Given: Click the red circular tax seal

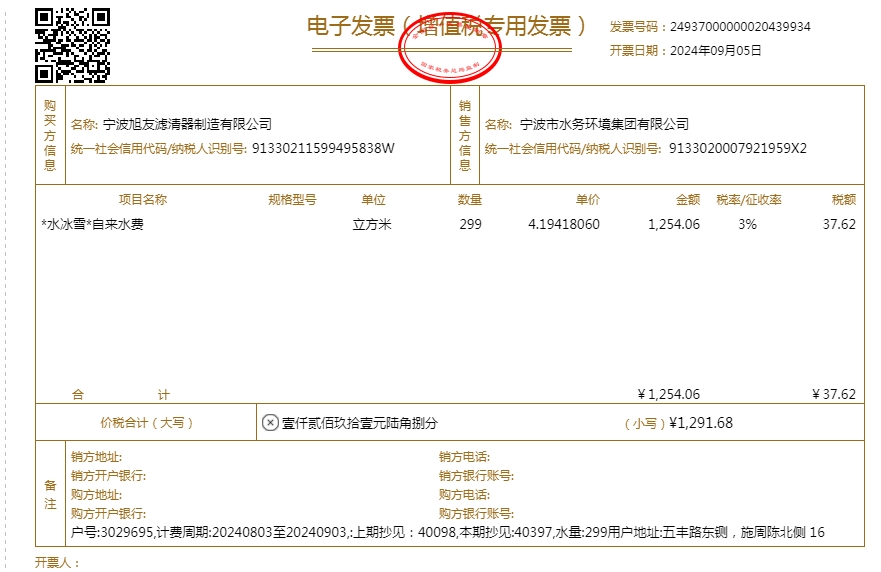Looking at the screenshot, I should 443,46.
